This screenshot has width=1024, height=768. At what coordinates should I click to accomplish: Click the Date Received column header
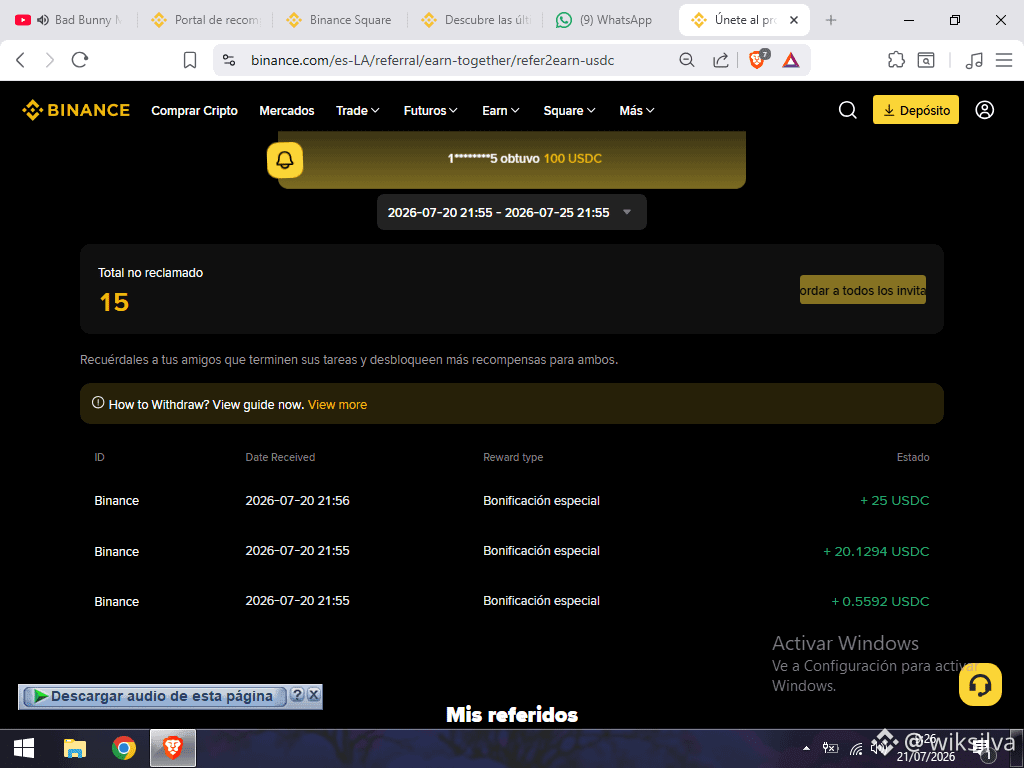pos(280,457)
